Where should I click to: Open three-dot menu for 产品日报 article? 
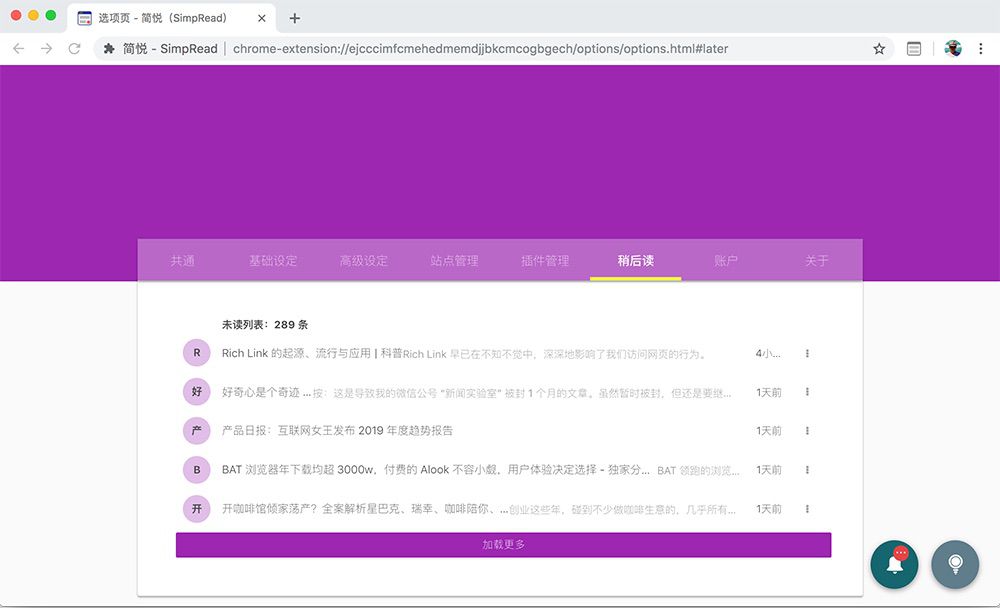coord(807,431)
